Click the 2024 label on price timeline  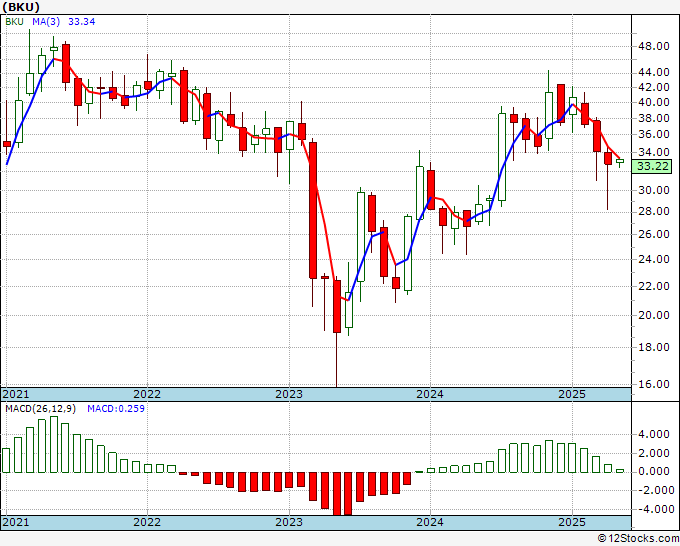click(x=430, y=394)
